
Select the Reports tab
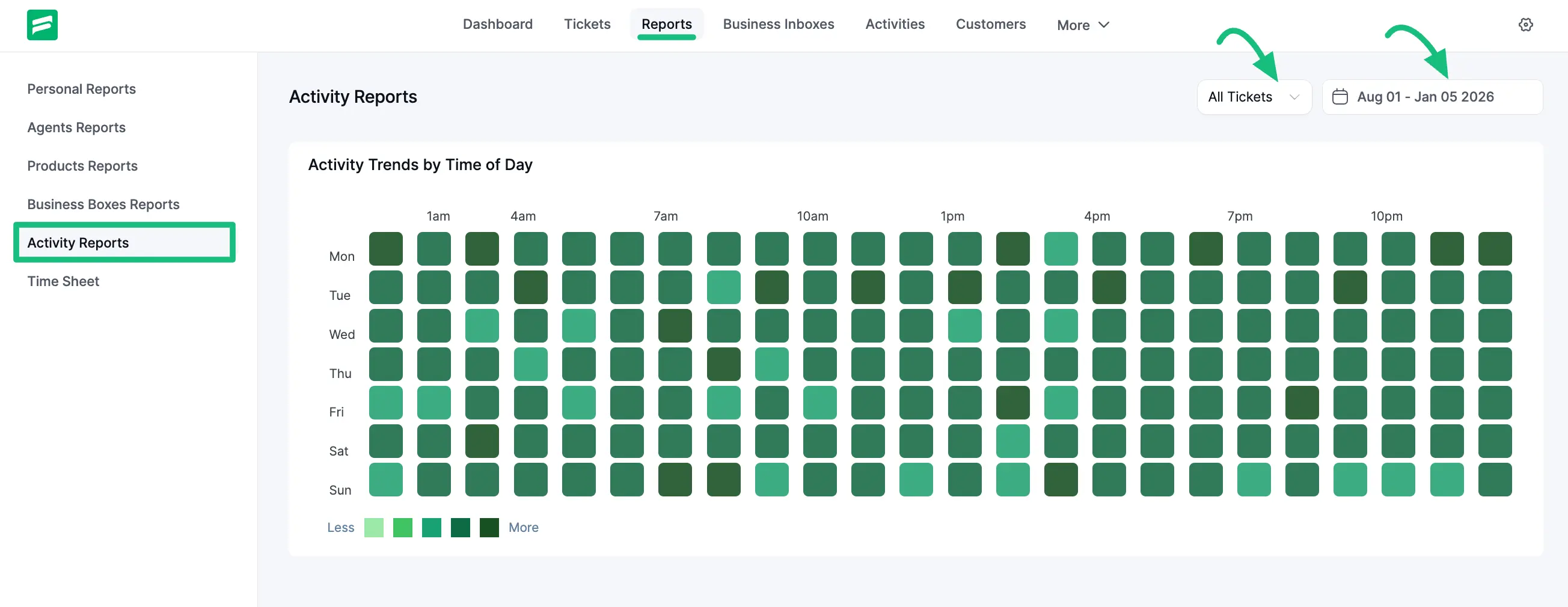(x=667, y=24)
